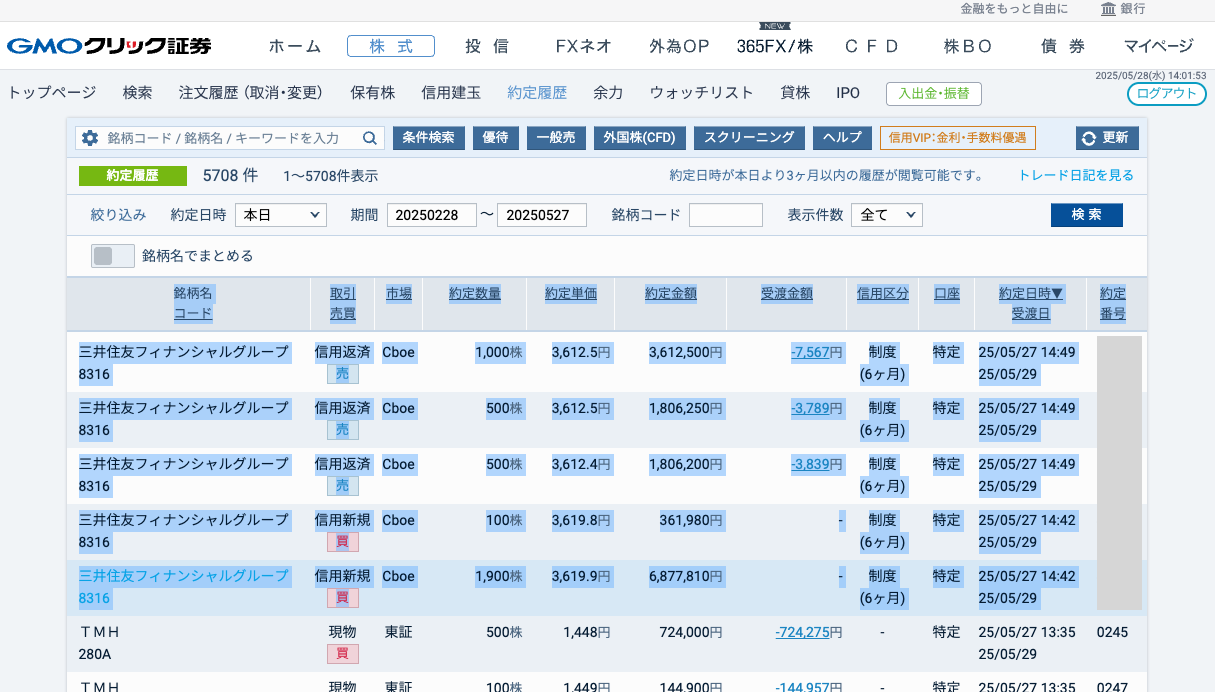1215x692 pixels.
Task: Click the period start date field 20250228
Action: pos(432,215)
